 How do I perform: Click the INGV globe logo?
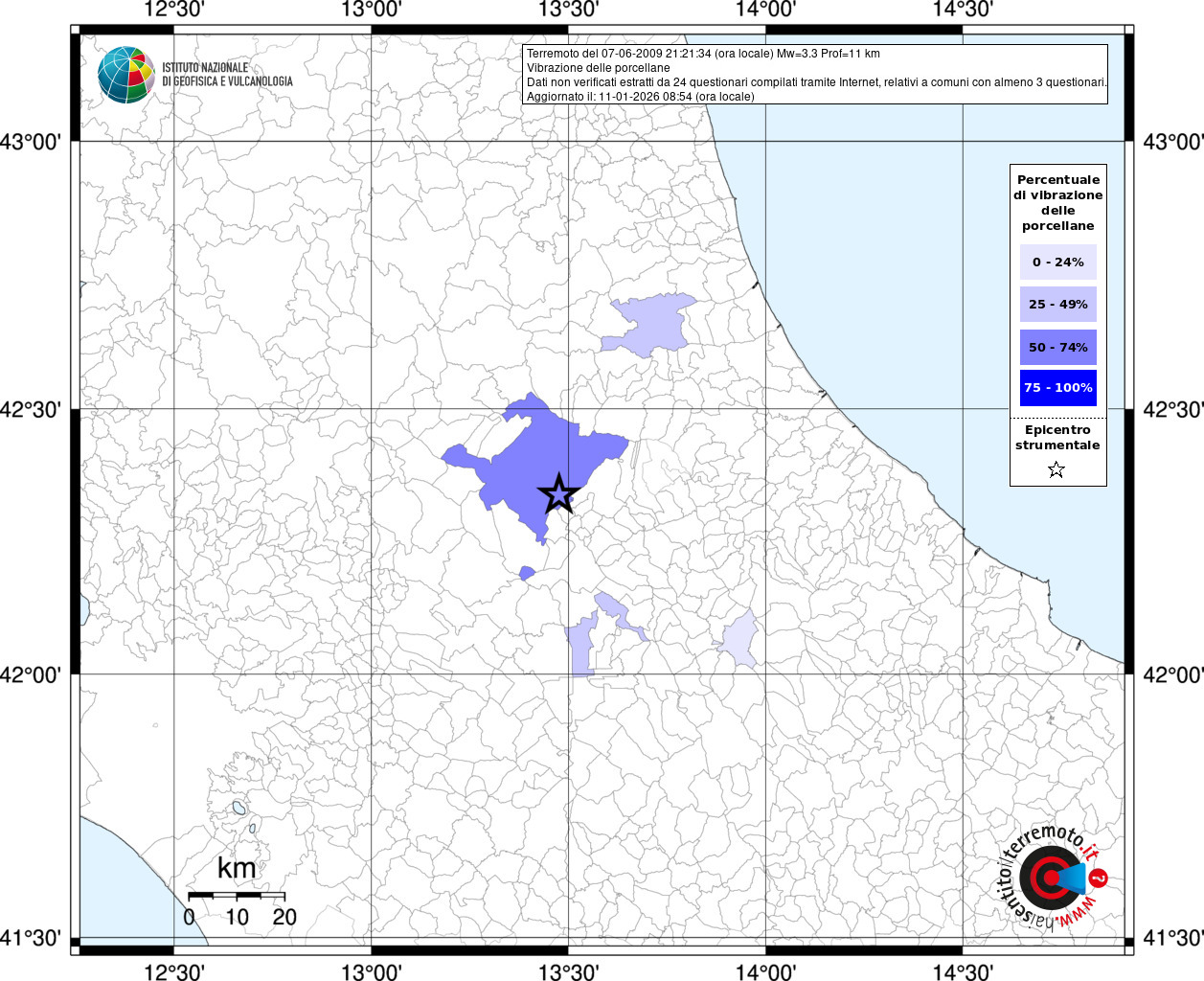click(125, 74)
